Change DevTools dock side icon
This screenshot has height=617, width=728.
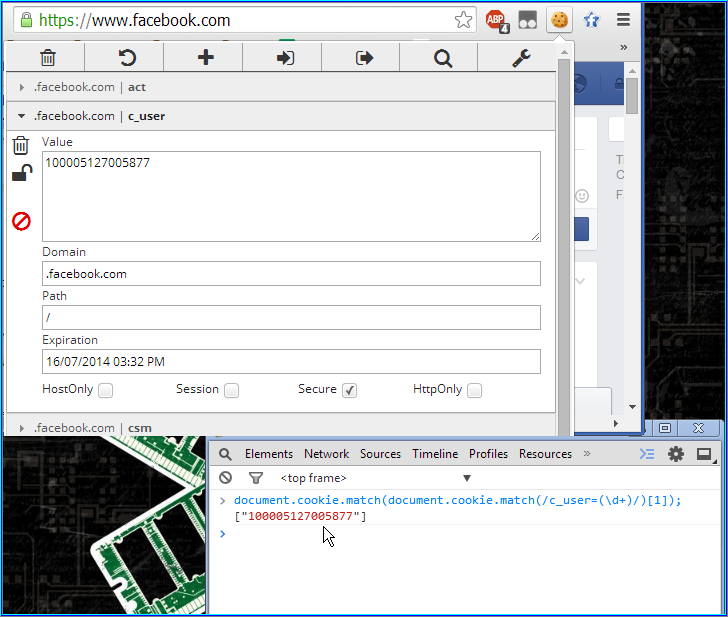pos(704,454)
